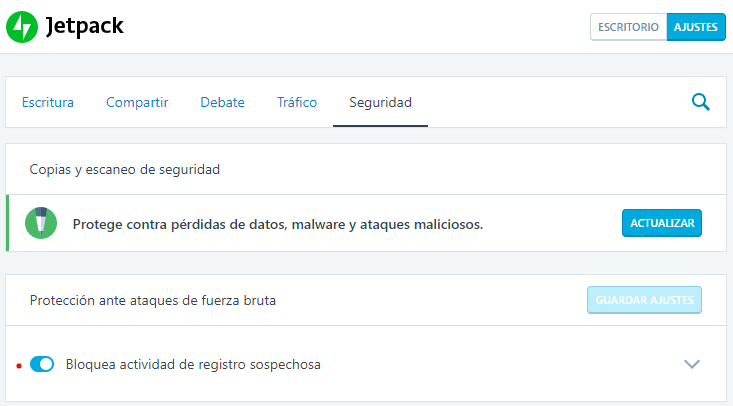This screenshot has height=406, width=733.
Task: Go to the Debate tab
Action: [x=223, y=102]
